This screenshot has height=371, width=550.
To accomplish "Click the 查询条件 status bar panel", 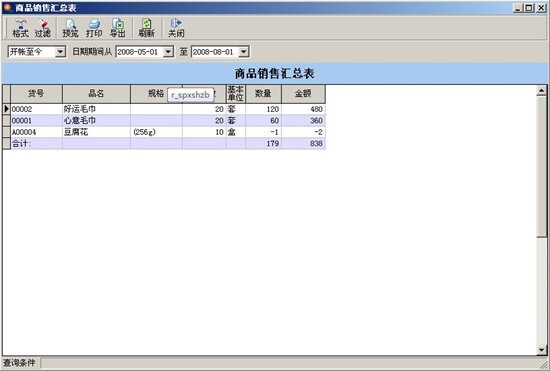I will click(x=20, y=363).
